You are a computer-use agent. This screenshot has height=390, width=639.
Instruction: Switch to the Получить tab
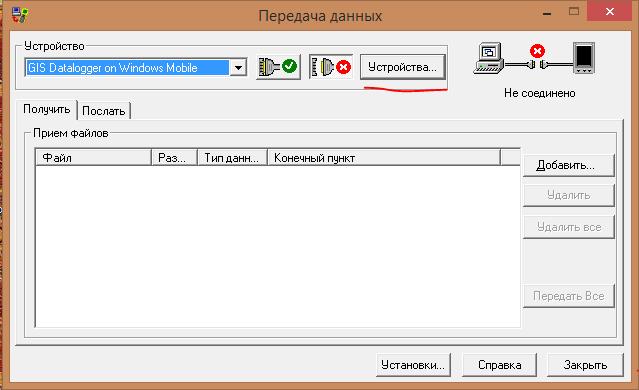(x=46, y=109)
